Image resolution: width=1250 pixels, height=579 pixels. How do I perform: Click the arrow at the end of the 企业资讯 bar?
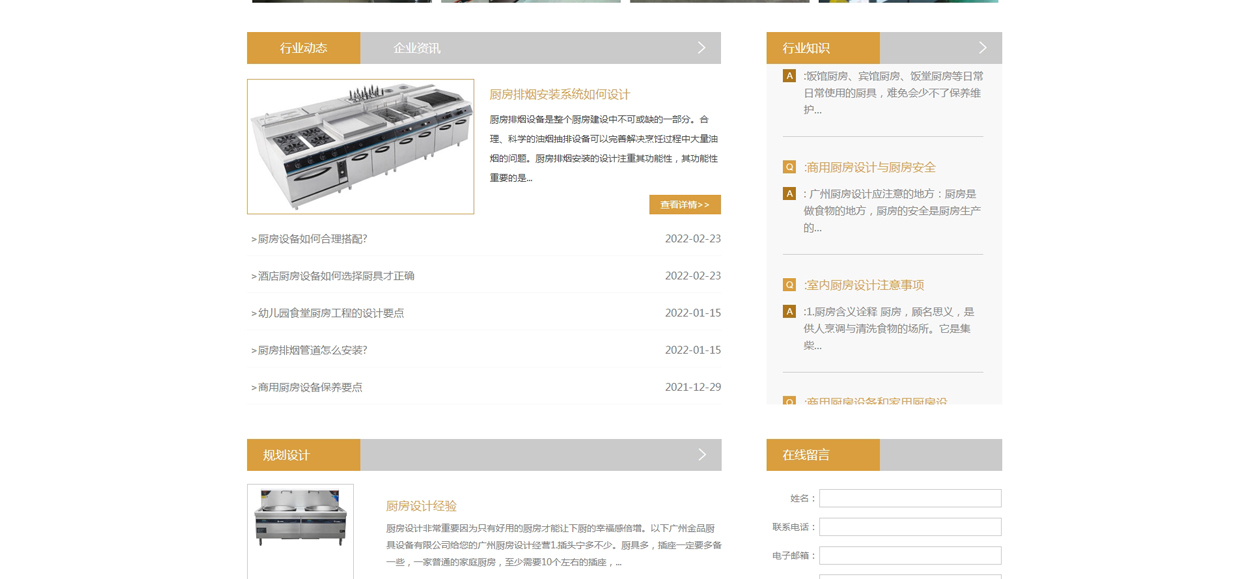point(701,48)
